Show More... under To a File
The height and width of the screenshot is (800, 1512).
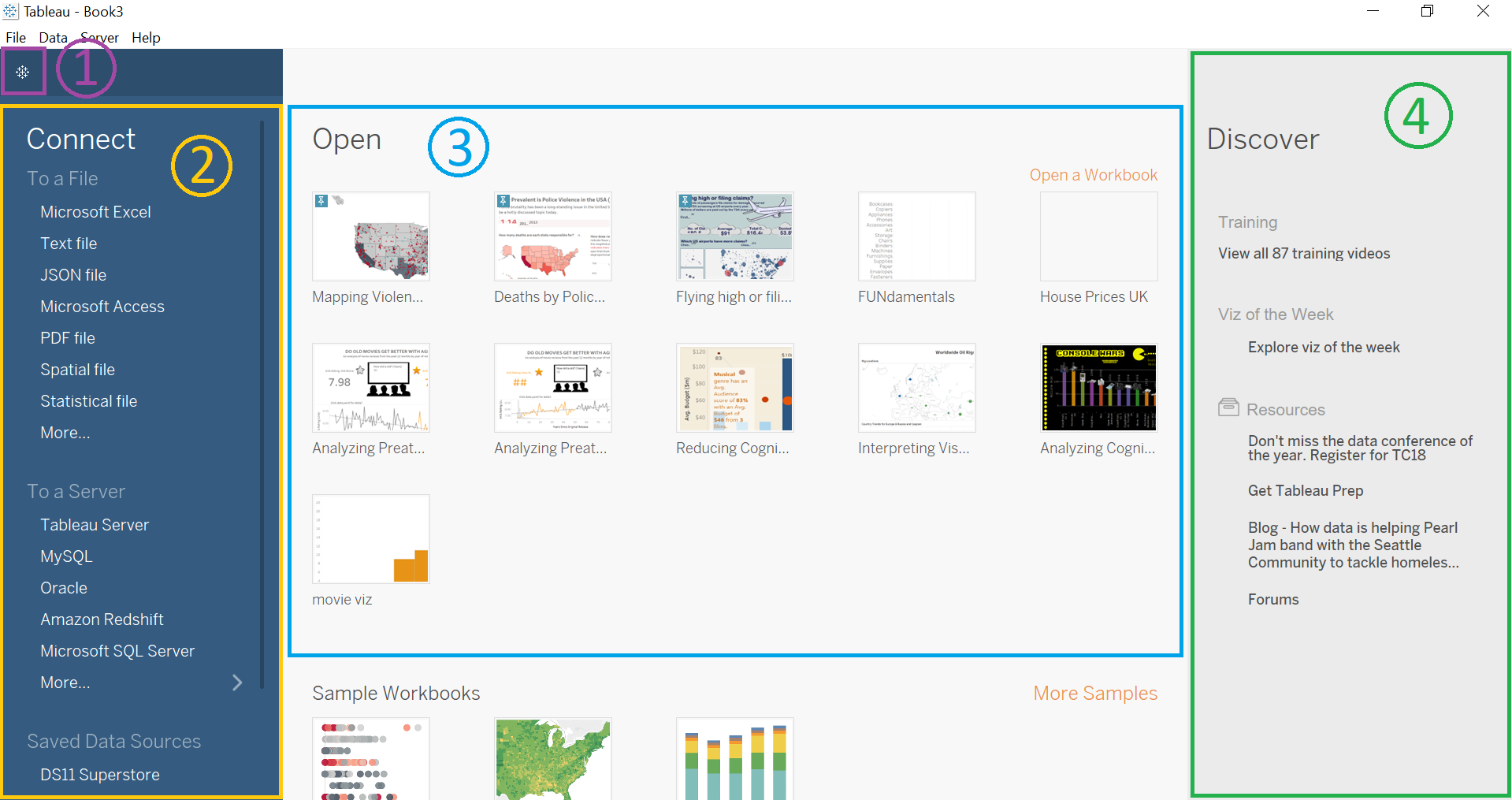click(x=65, y=433)
